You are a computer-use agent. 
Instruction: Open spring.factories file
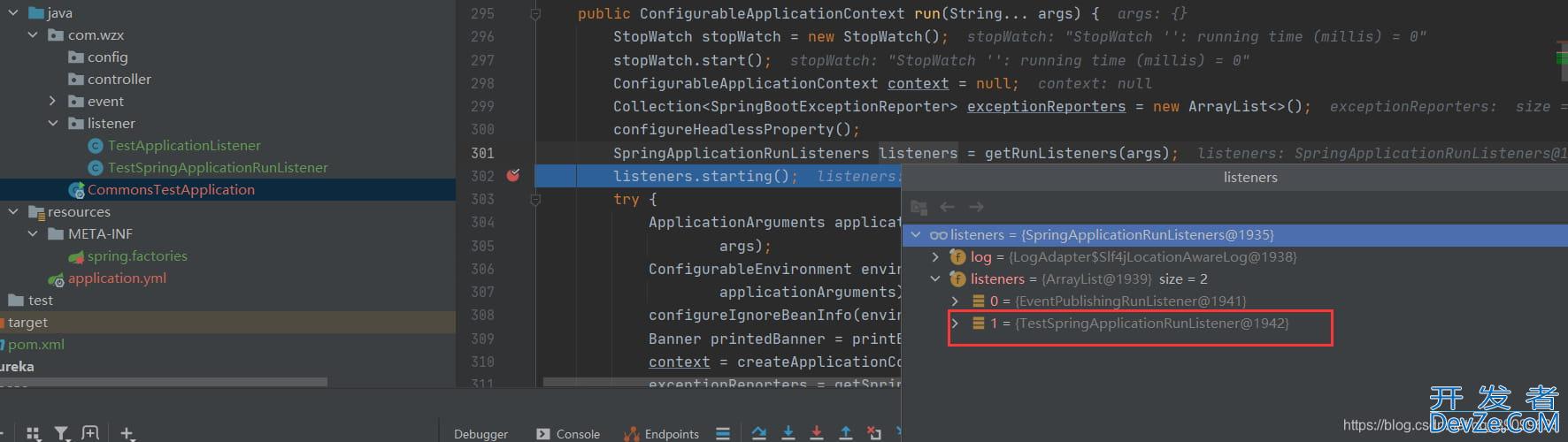[137, 256]
